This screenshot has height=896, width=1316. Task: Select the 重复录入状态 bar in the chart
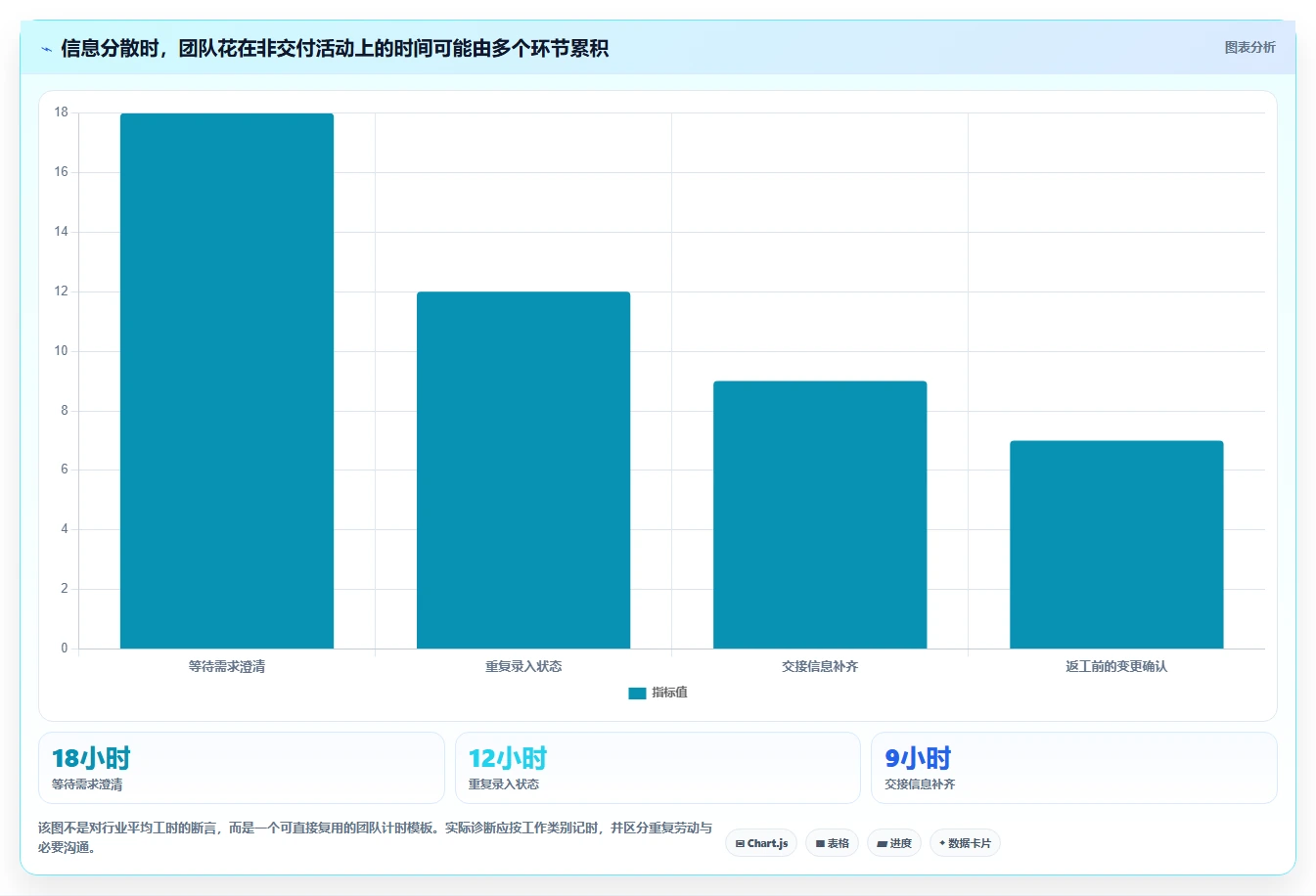(523, 470)
